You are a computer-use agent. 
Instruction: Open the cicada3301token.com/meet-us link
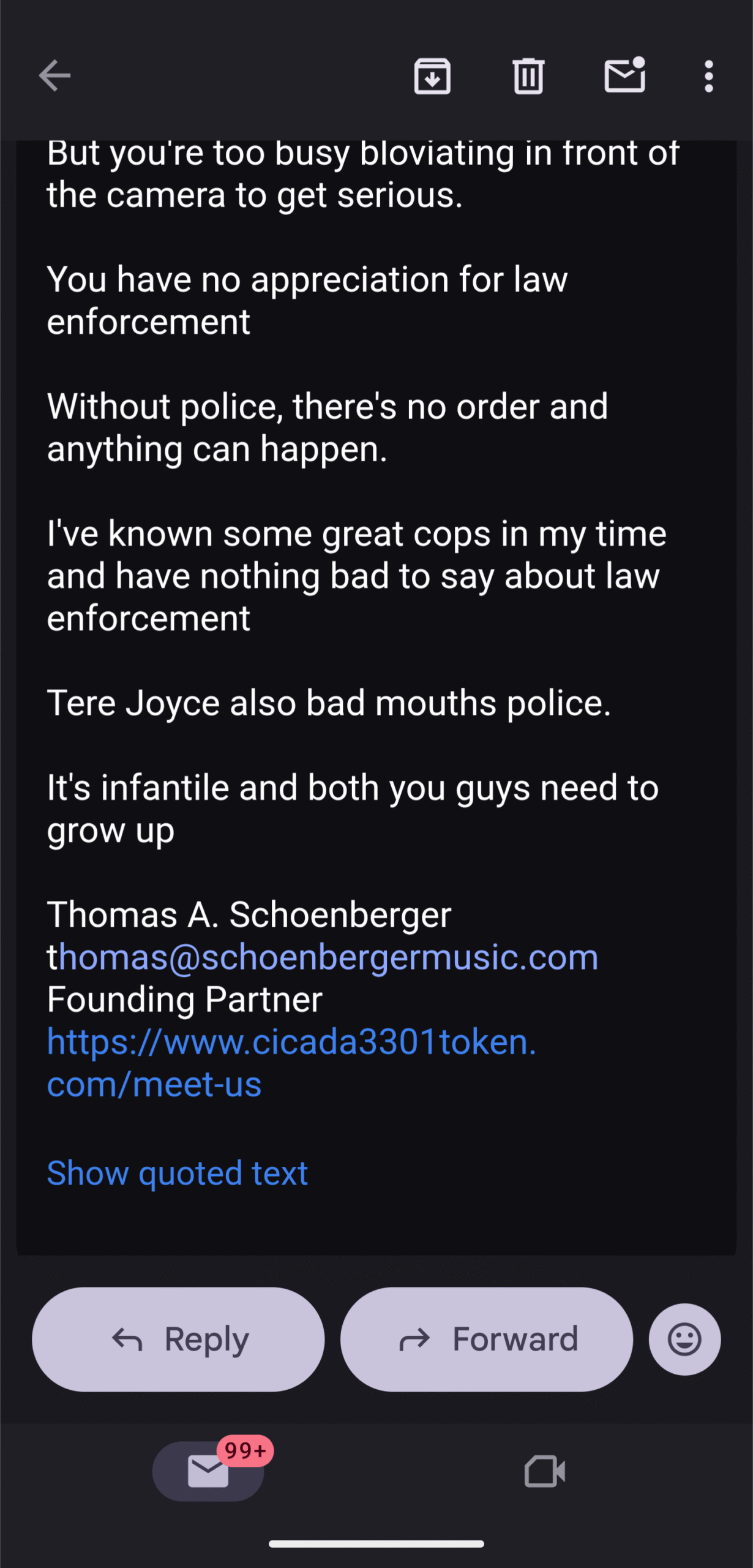[x=291, y=1062]
